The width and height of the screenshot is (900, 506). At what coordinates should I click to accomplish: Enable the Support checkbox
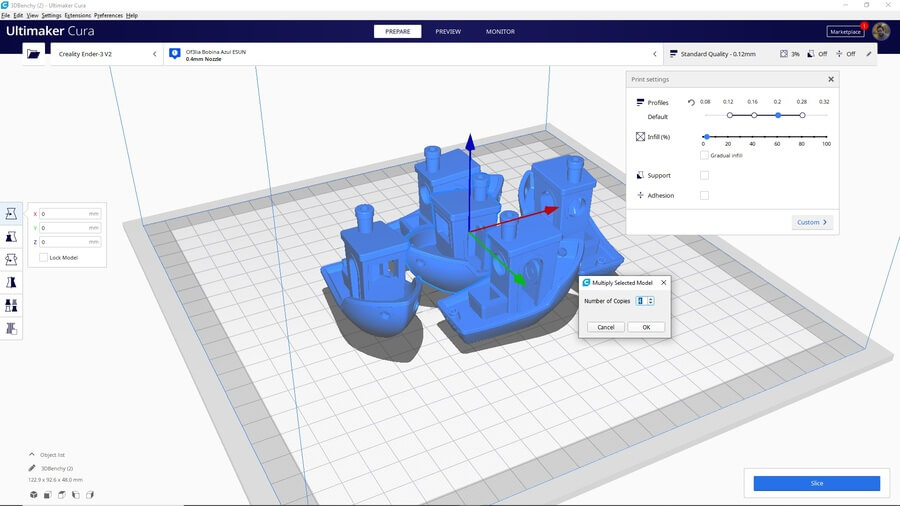[704, 176]
